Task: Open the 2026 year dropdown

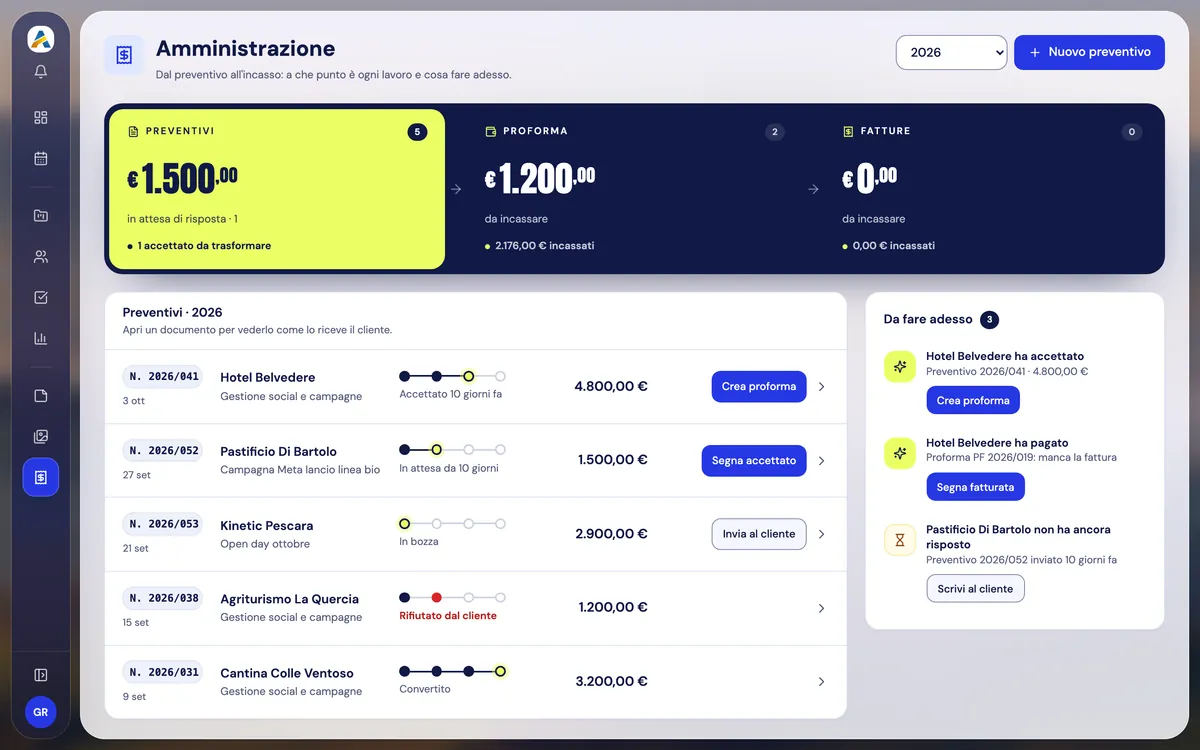Action: tap(951, 52)
